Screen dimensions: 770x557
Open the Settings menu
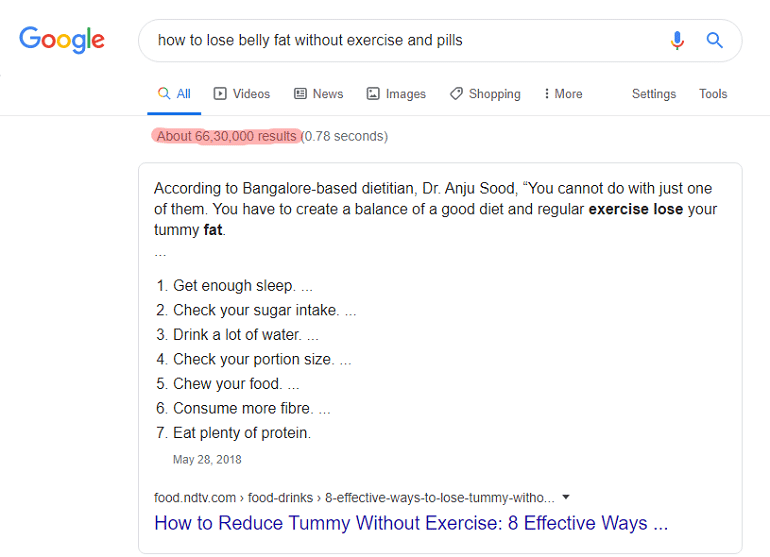[x=654, y=94]
